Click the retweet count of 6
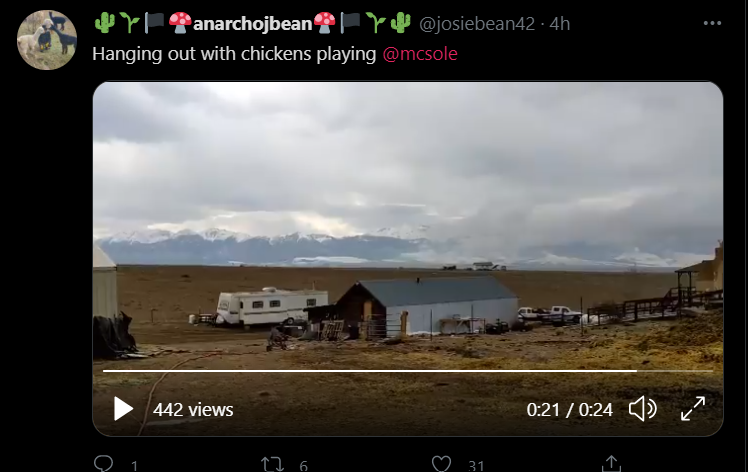The width and height of the screenshot is (748, 472). tap(303, 466)
